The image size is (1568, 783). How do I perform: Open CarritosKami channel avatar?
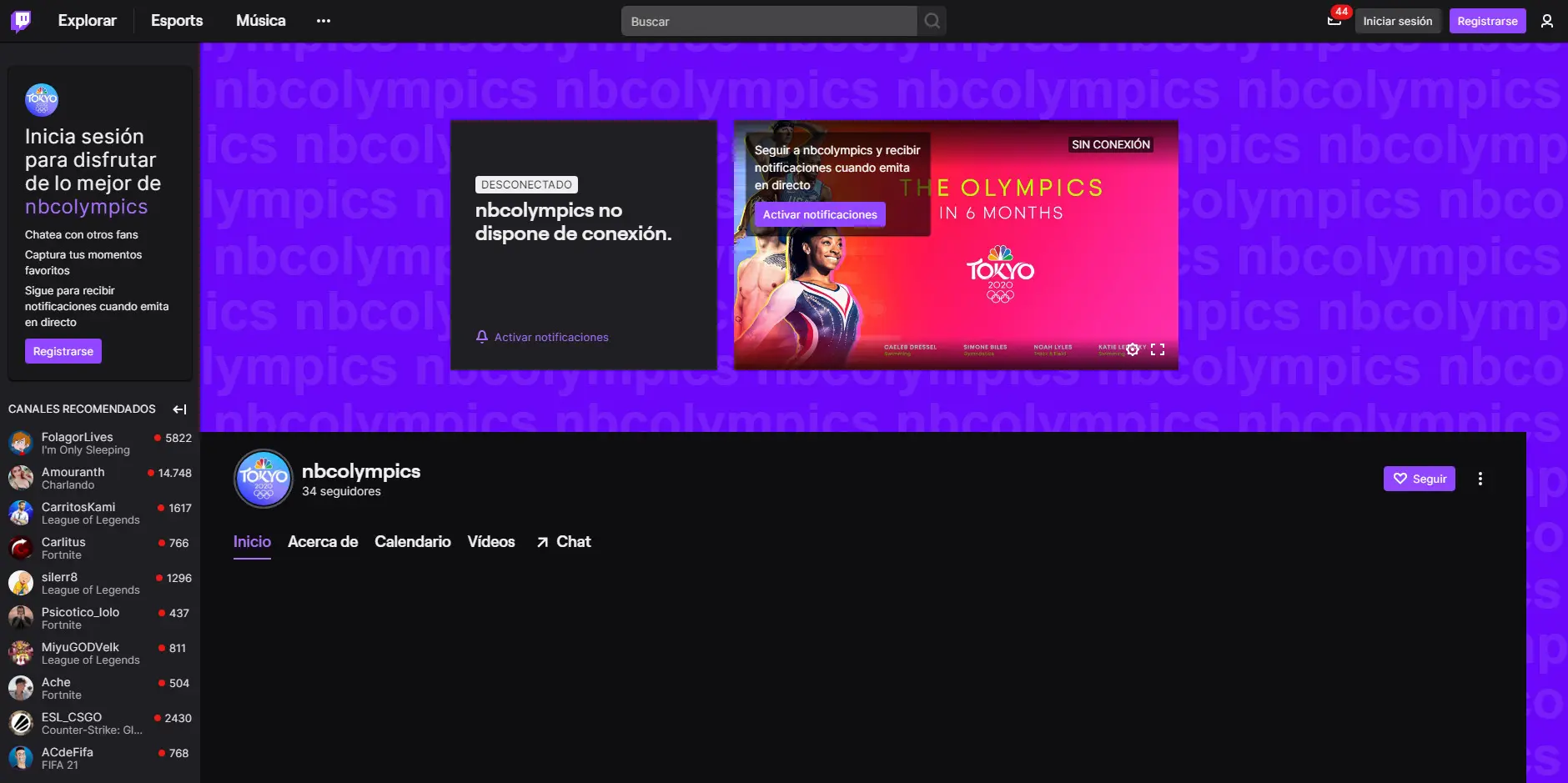click(x=21, y=513)
